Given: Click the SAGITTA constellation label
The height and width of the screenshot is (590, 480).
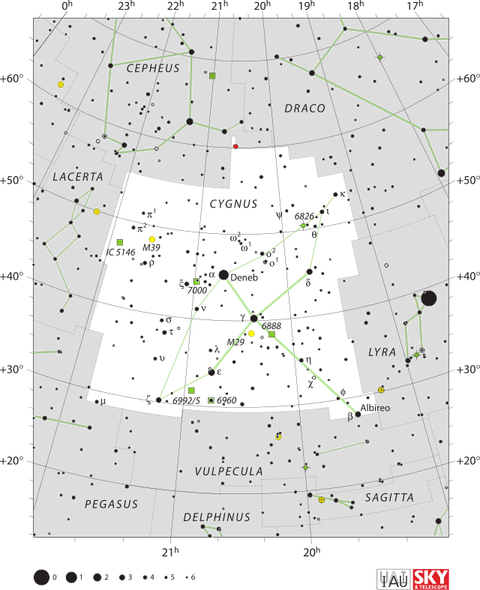Looking at the screenshot, I should pos(389,497).
